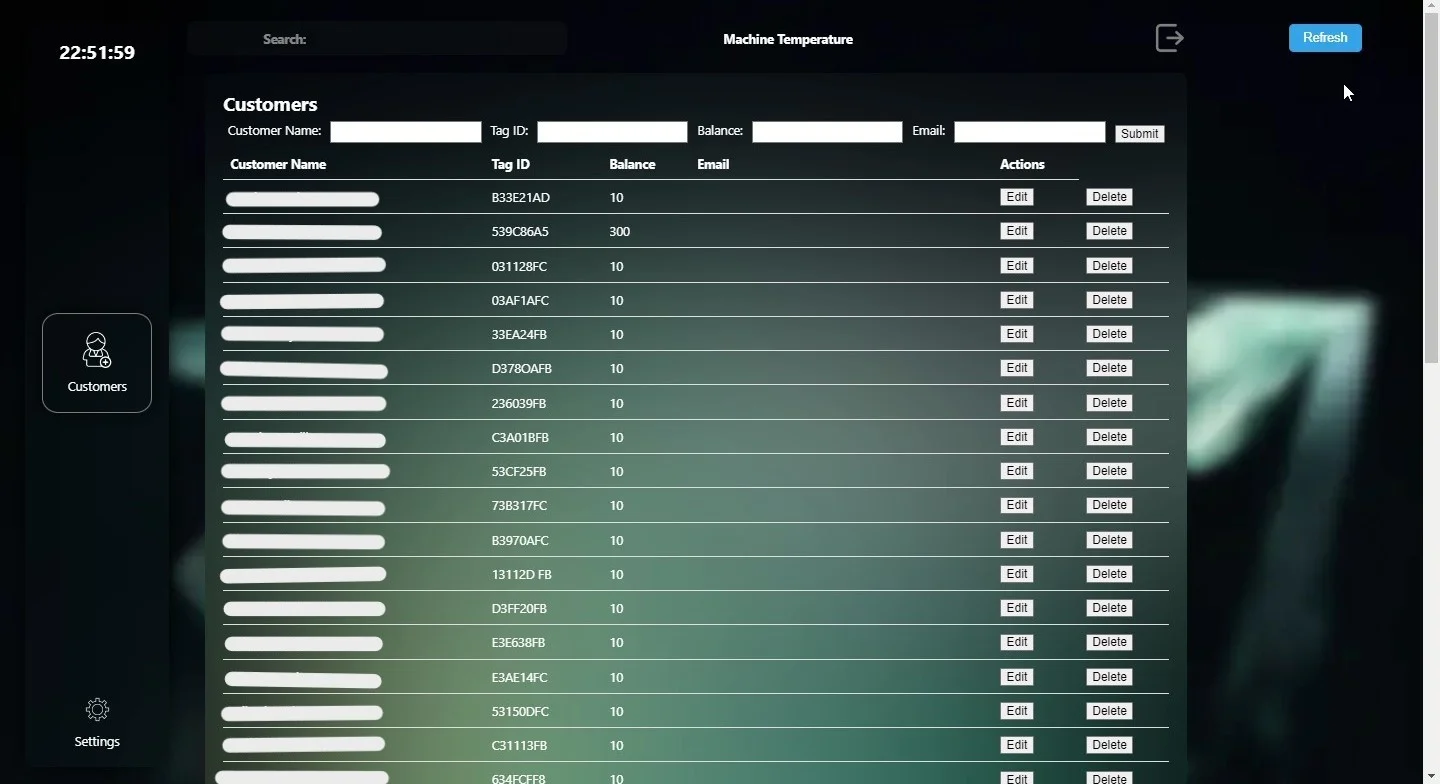Delete customer with tag 539C86A5
This screenshot has width=1440, height=784.
point(1109,231)
